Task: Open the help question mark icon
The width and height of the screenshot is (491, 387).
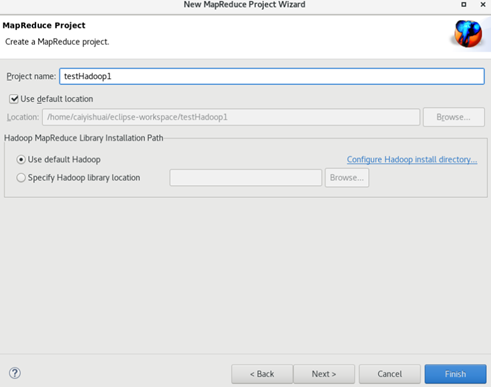Action: (15, 373)
